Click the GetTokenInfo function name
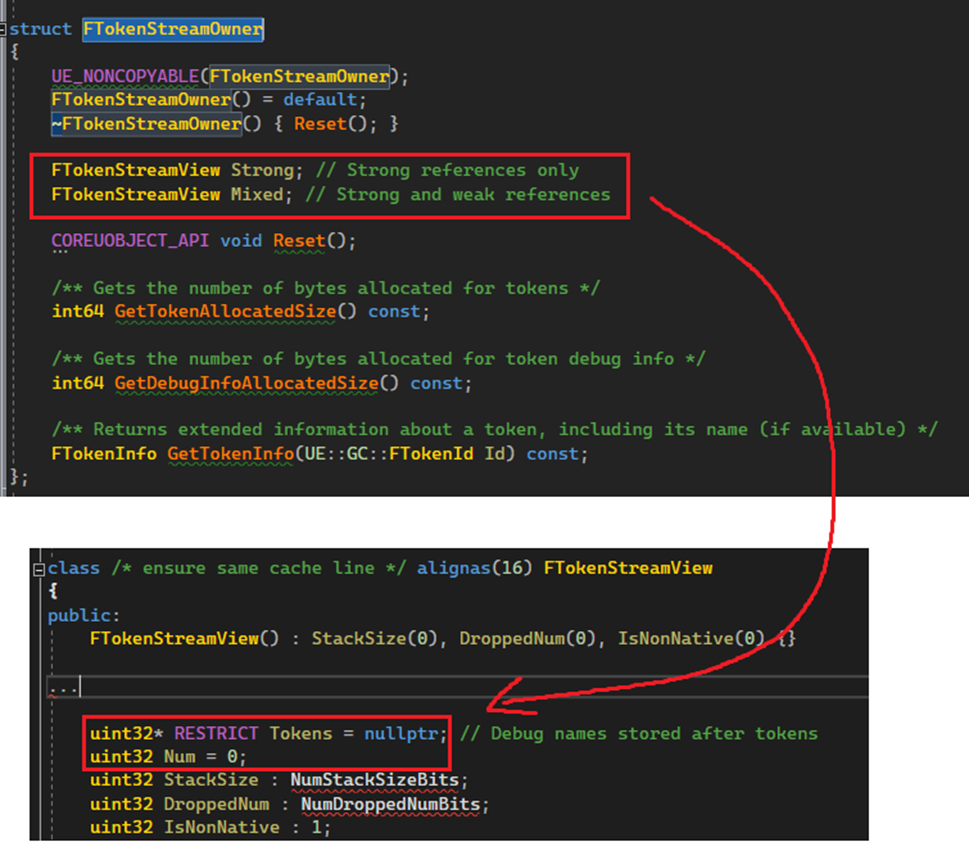The width and height of the screenshot is (969, 851). (231, 454)
